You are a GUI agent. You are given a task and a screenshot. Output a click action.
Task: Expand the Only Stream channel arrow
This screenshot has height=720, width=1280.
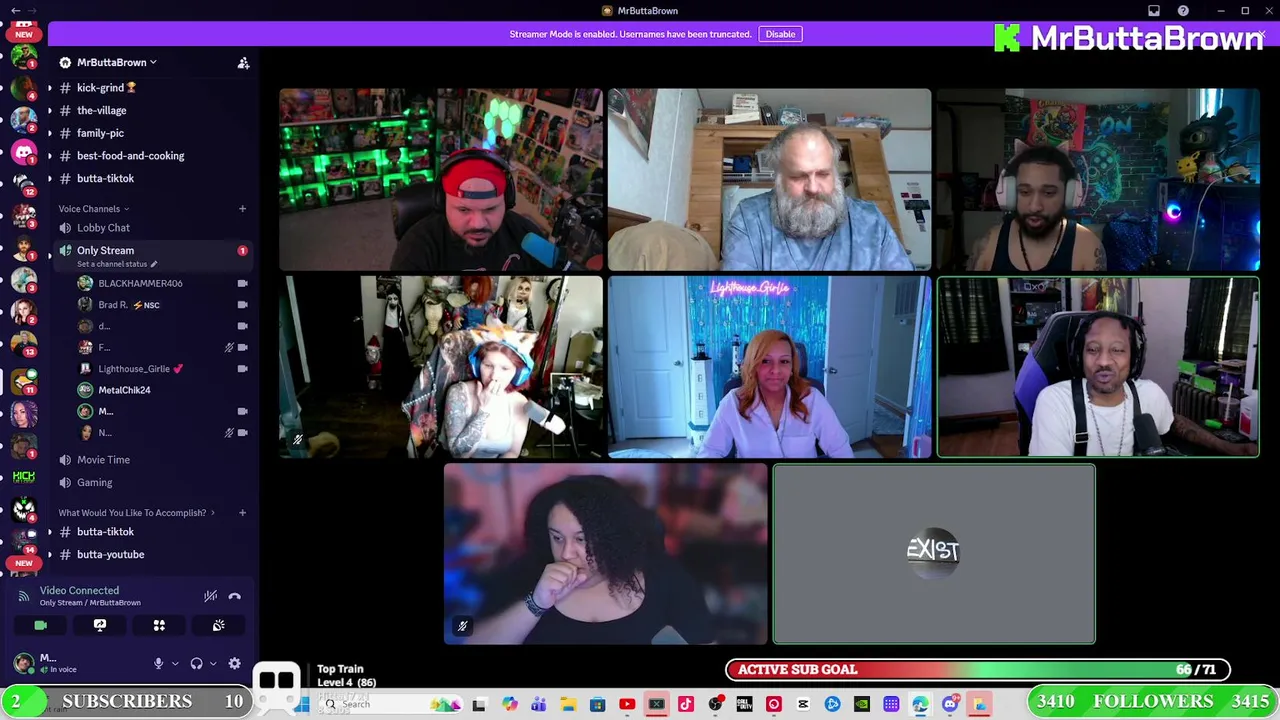click(49, 255)
